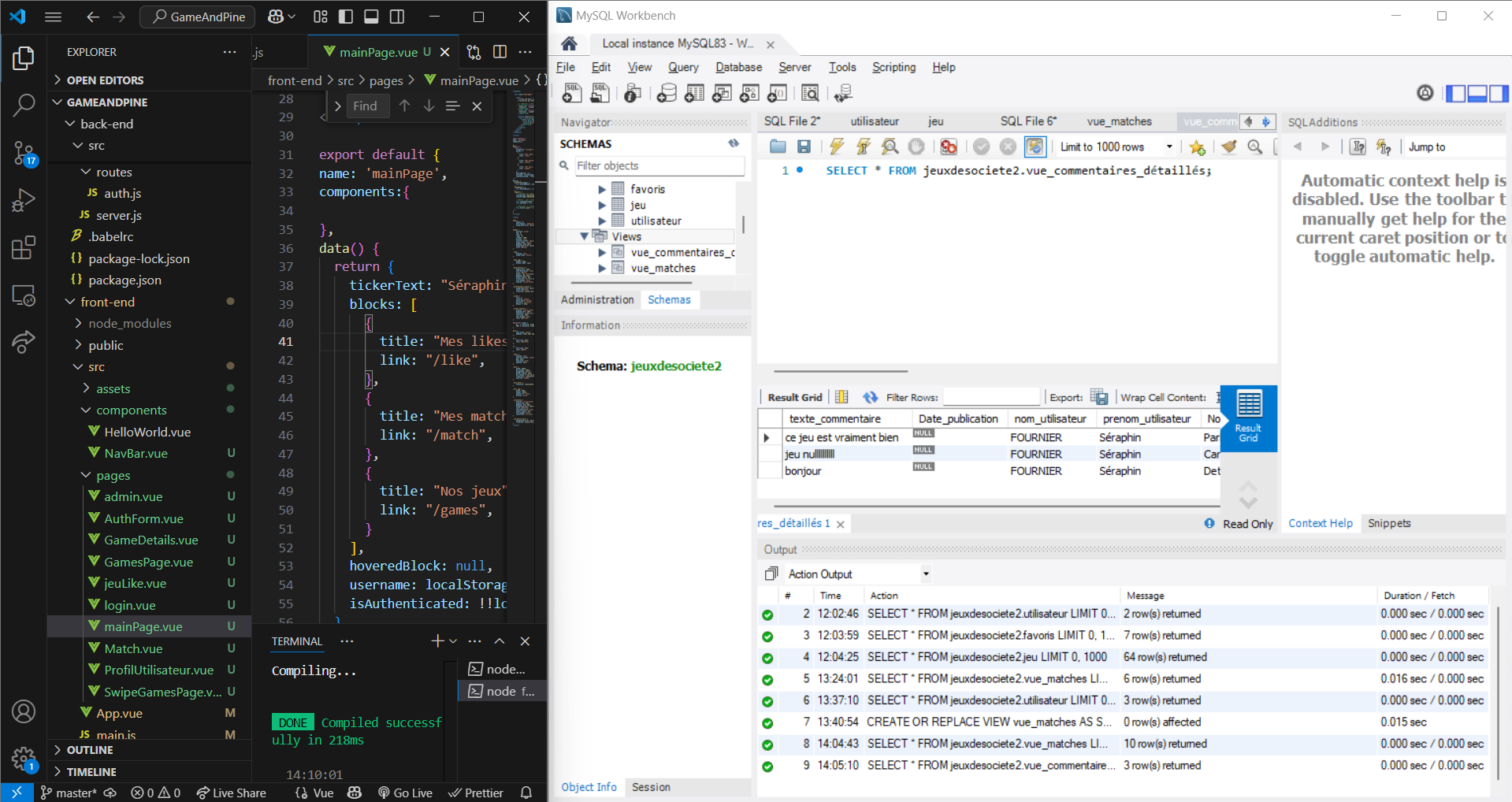Image resolution: width=1512 pixels, height=802 pixels.
Task: Toggle autocommit mode button in query toolbar
Action: point(1035,147)
